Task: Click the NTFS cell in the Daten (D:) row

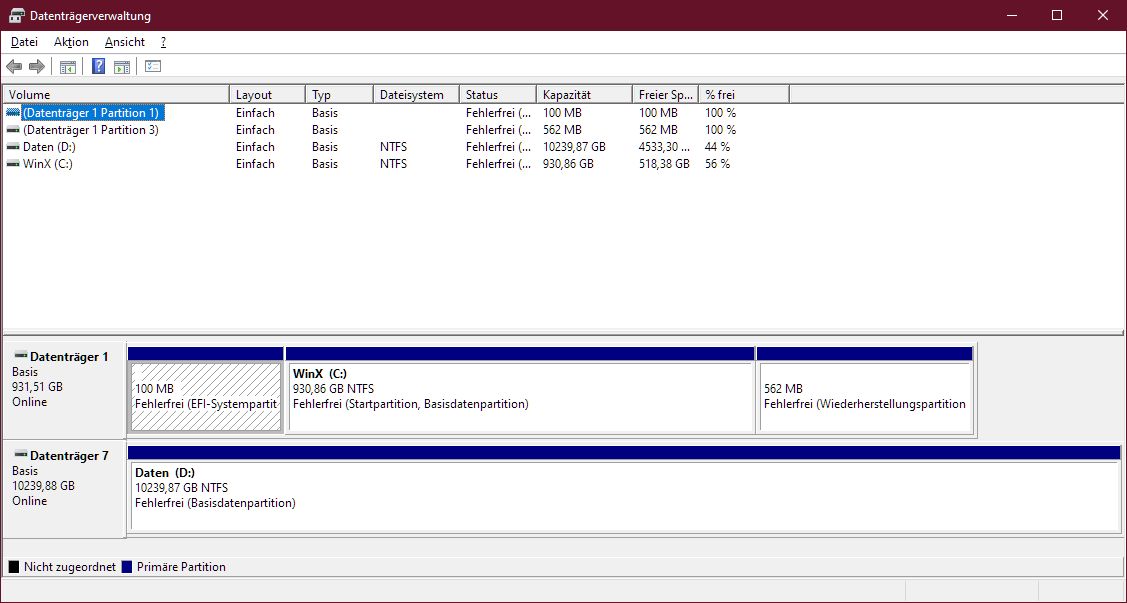Action: tap(393, 147)
